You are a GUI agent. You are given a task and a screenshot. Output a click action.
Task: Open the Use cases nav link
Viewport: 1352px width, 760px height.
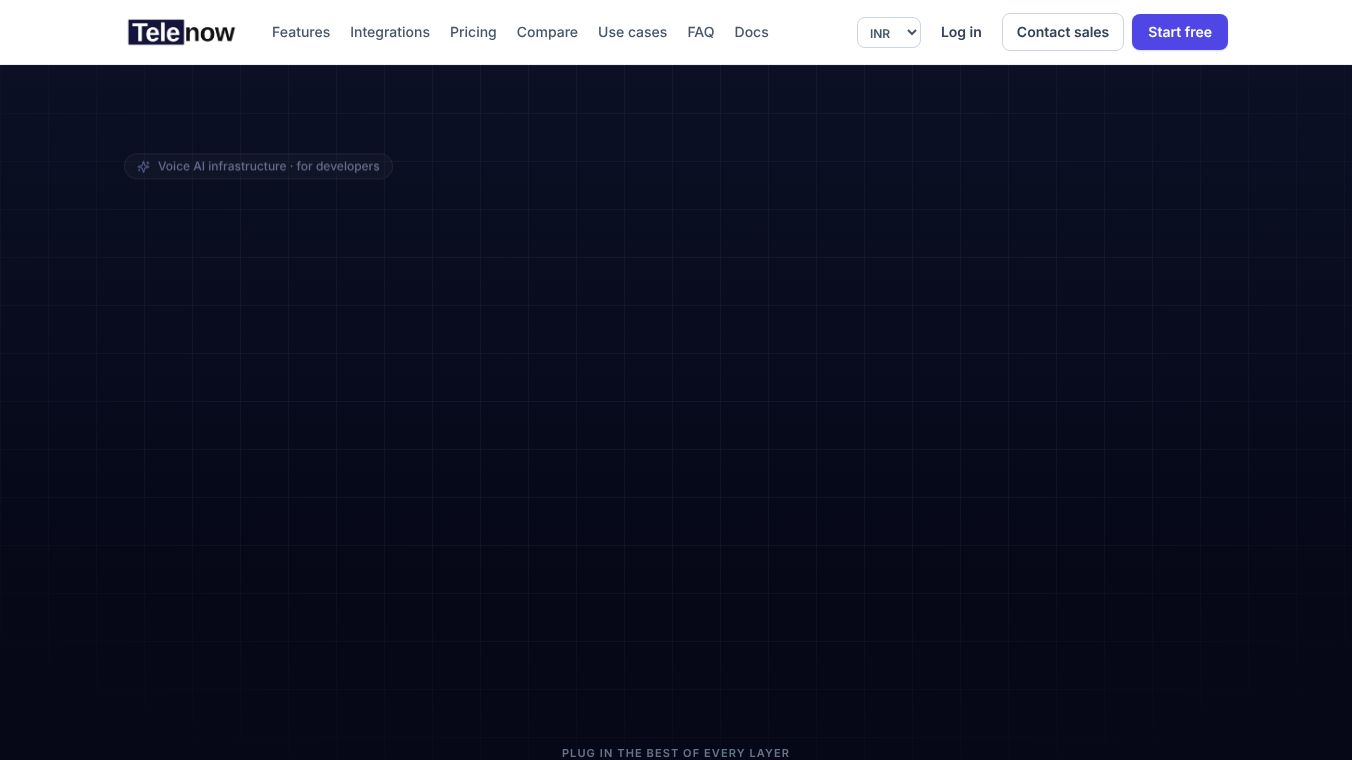(x=632, y=32)
